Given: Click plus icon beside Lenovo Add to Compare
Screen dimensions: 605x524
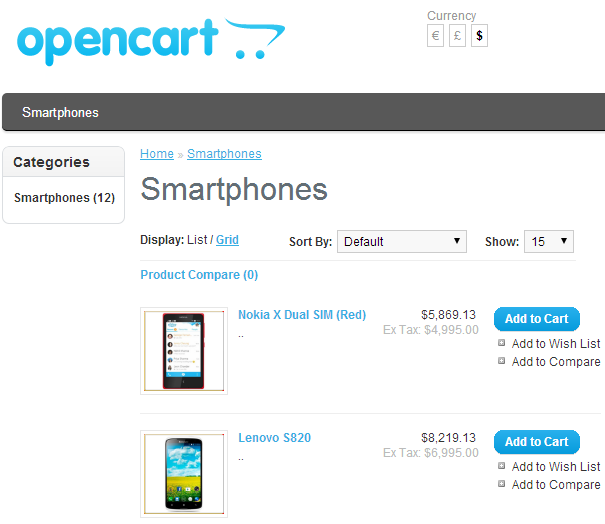Looking at the screenshot, I should tap(501, 484).
